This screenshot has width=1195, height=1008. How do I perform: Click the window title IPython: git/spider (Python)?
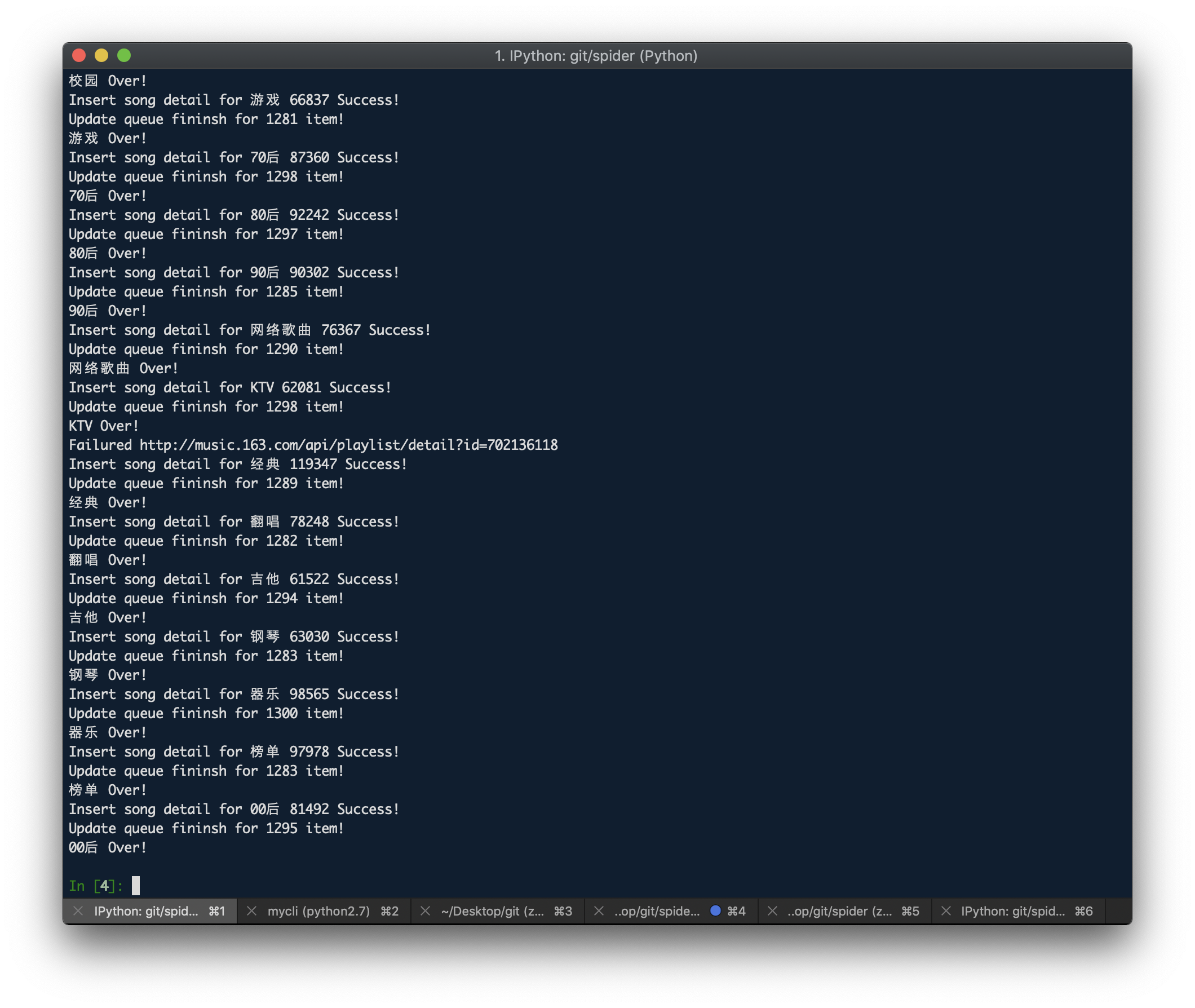click(596, 55)
